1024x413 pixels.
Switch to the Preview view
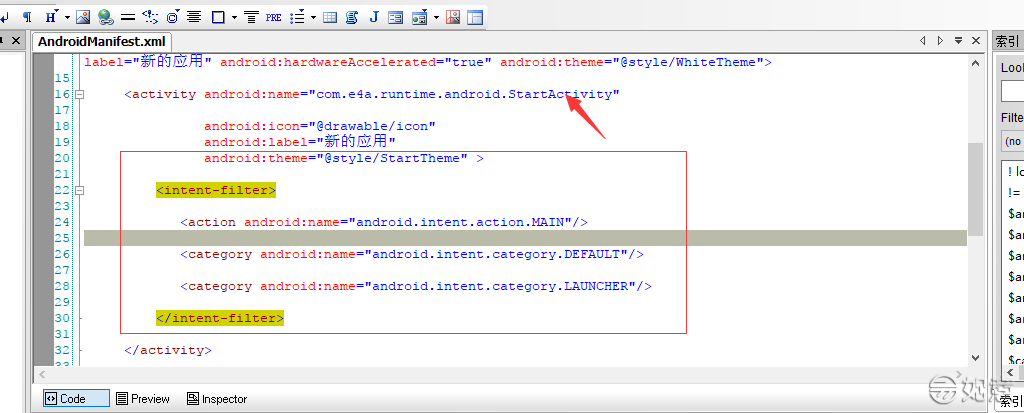point(142,398)
